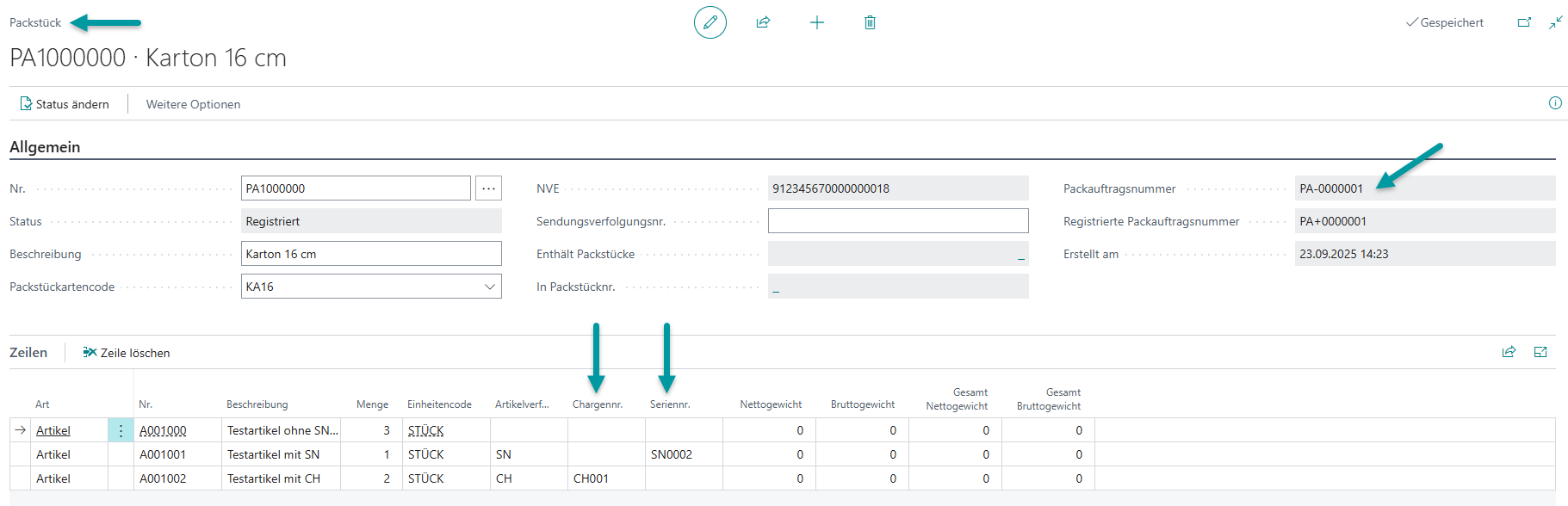Click the share icon in header
1568x506 pixels.
pyautogui.click(x=763, y=22)
